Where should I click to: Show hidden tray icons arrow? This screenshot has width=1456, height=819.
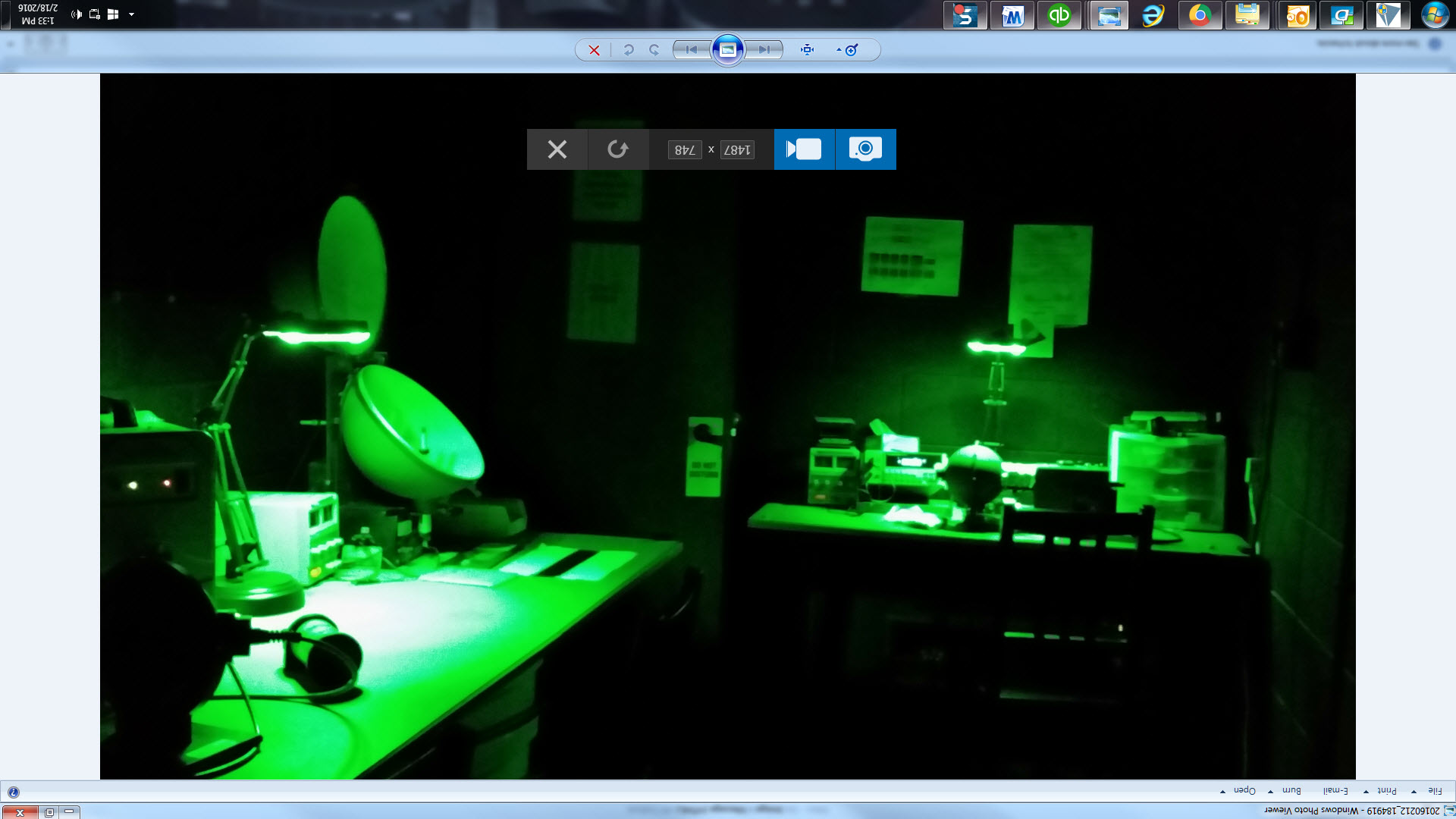click(131, 14)
